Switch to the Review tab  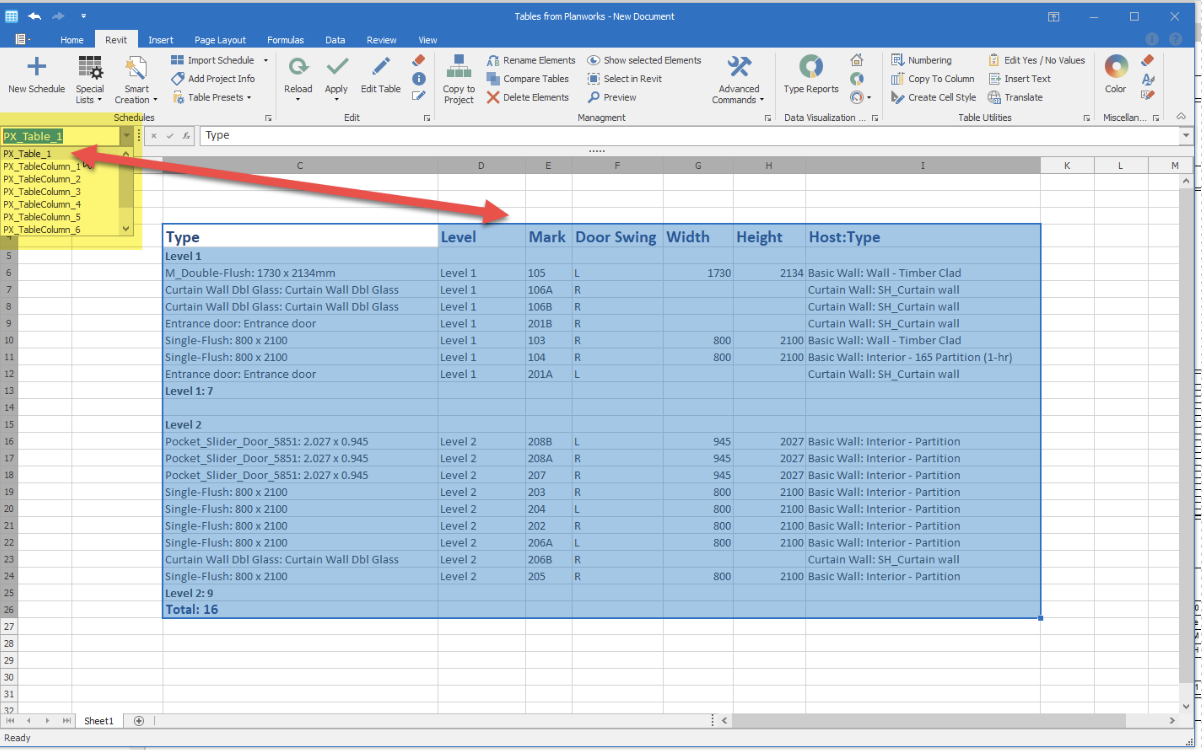coord(381,40)
